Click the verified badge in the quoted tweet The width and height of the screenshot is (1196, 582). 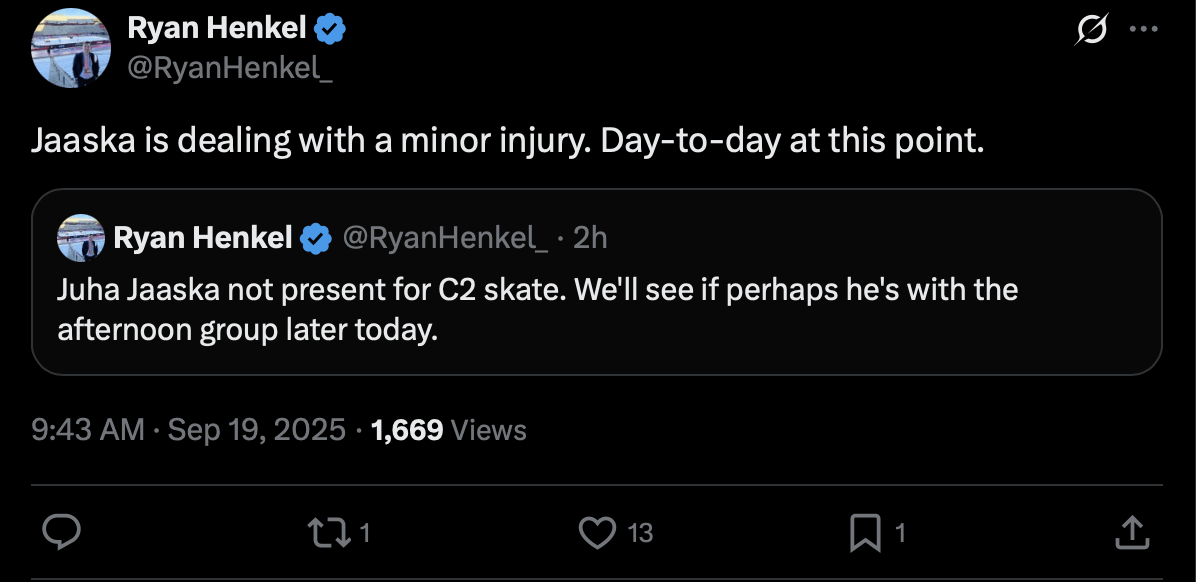[x=316, y=237]
